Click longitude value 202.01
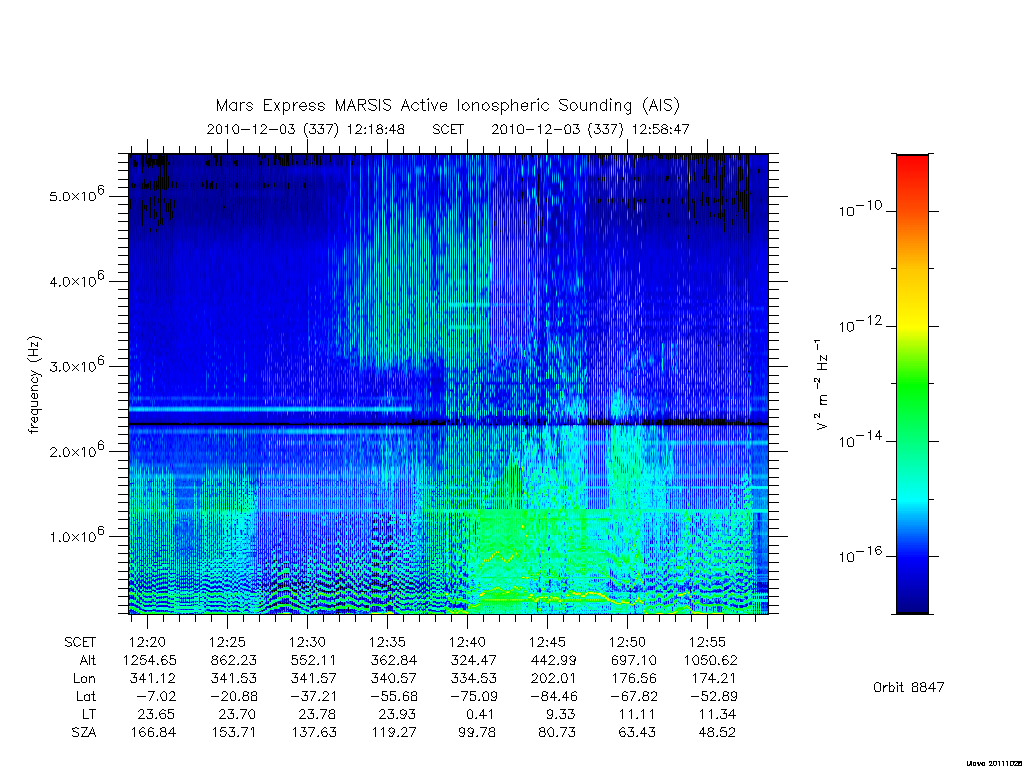 click(553, 679)
